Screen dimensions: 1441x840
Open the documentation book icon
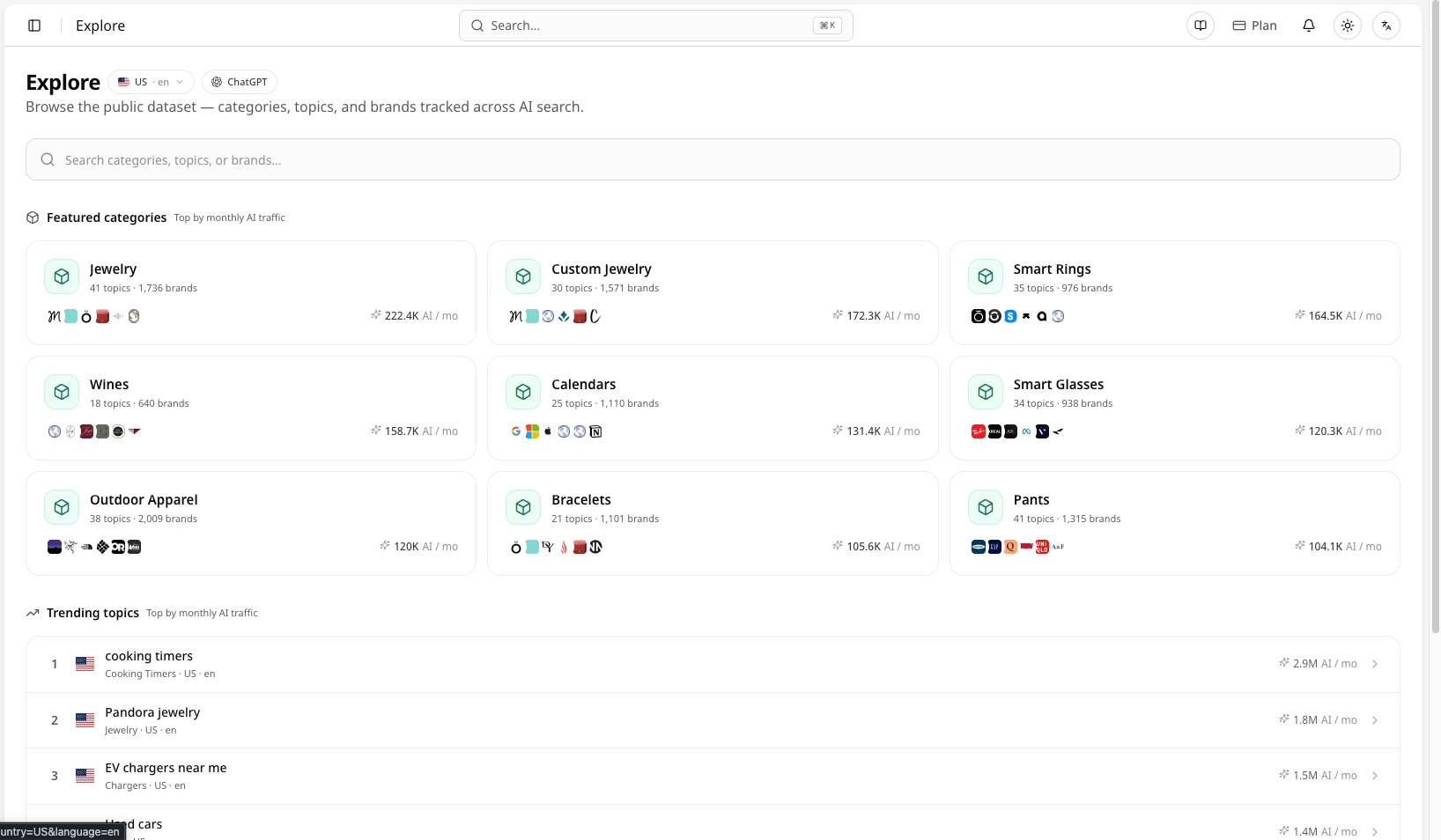[x=1201, y=26]
